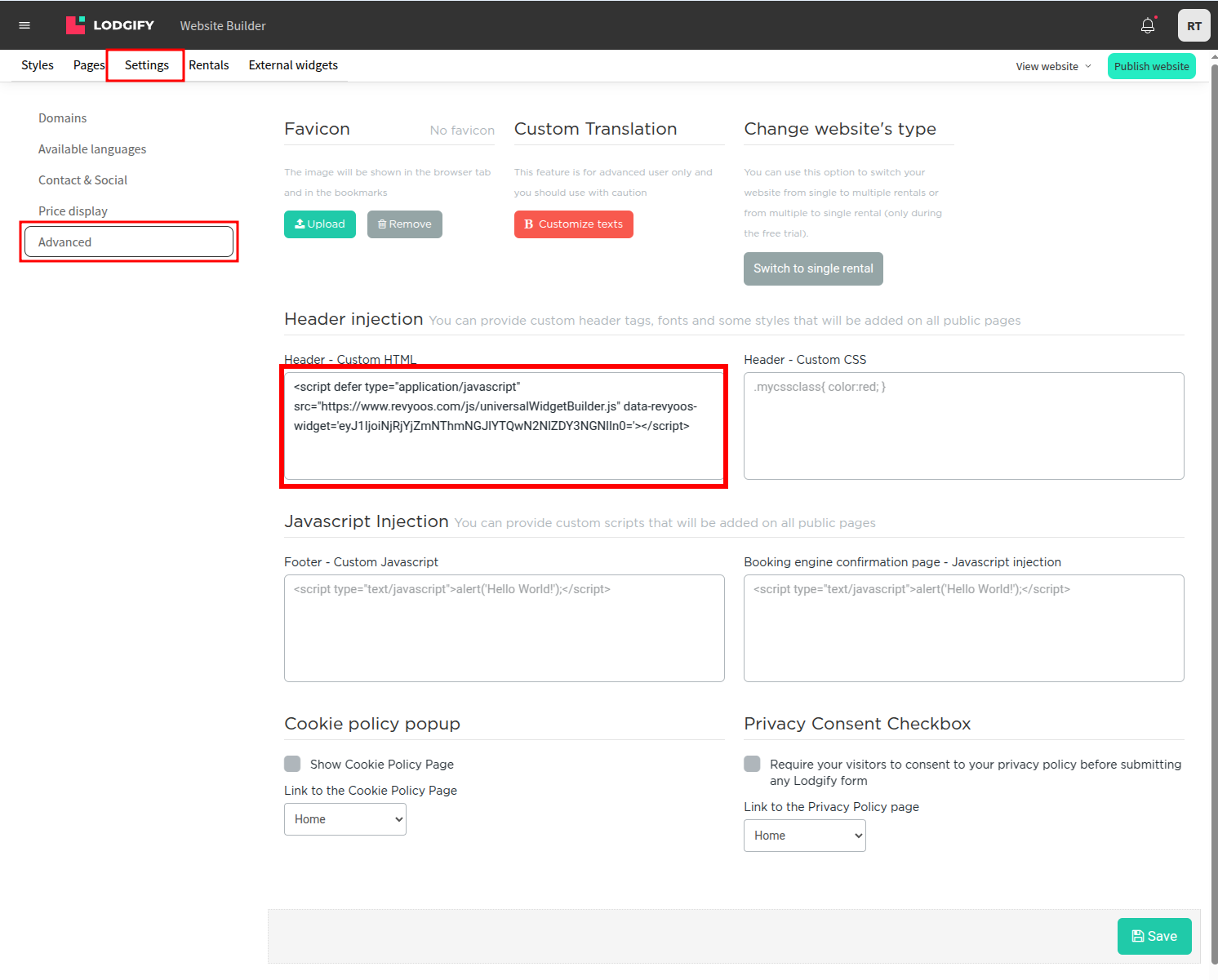The image size is (1218, 980).
Task: Enable Show Cookie Policy Page checkbox
Action: click(292, 764)
